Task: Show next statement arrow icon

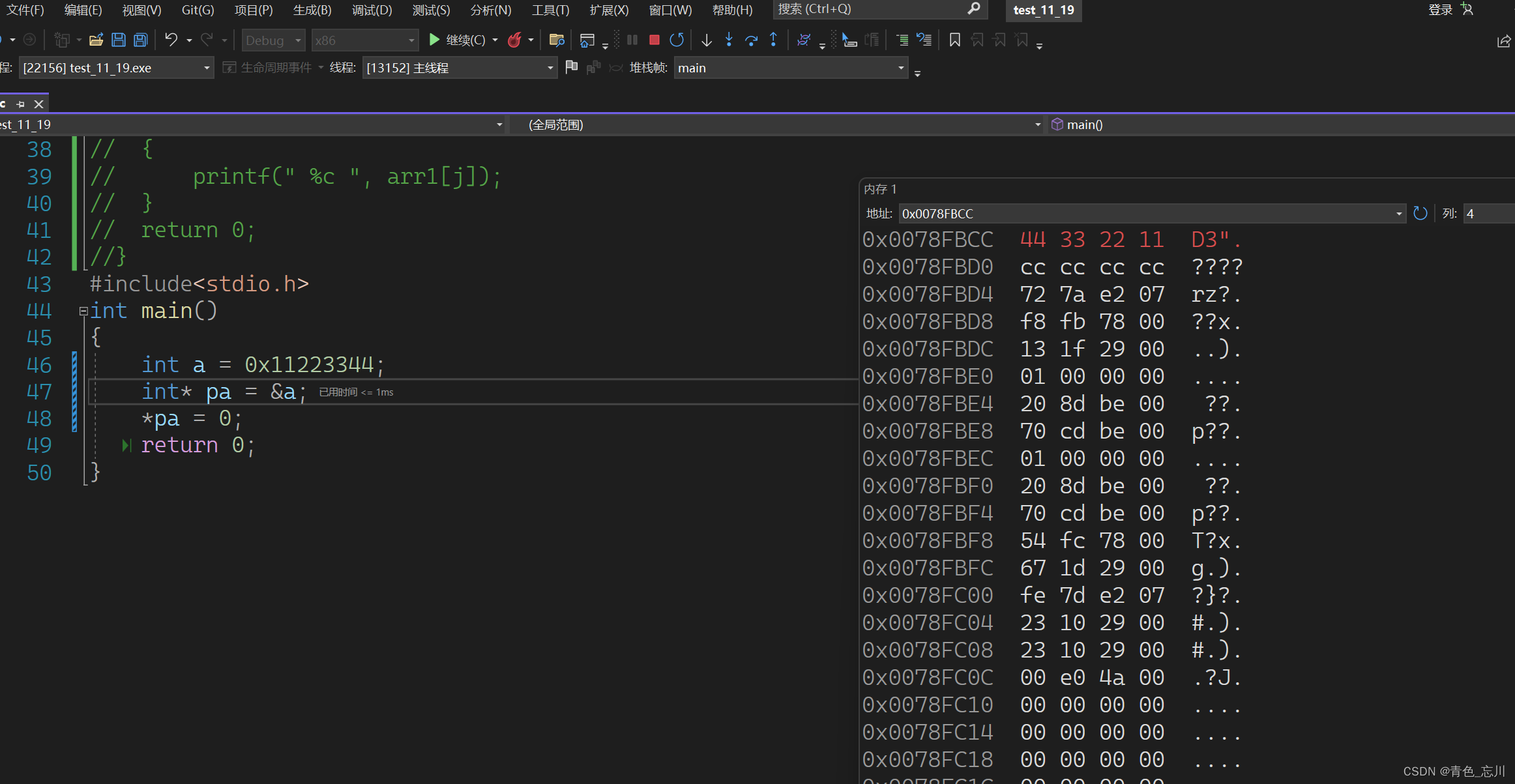Action: click(x=707, y=40)
